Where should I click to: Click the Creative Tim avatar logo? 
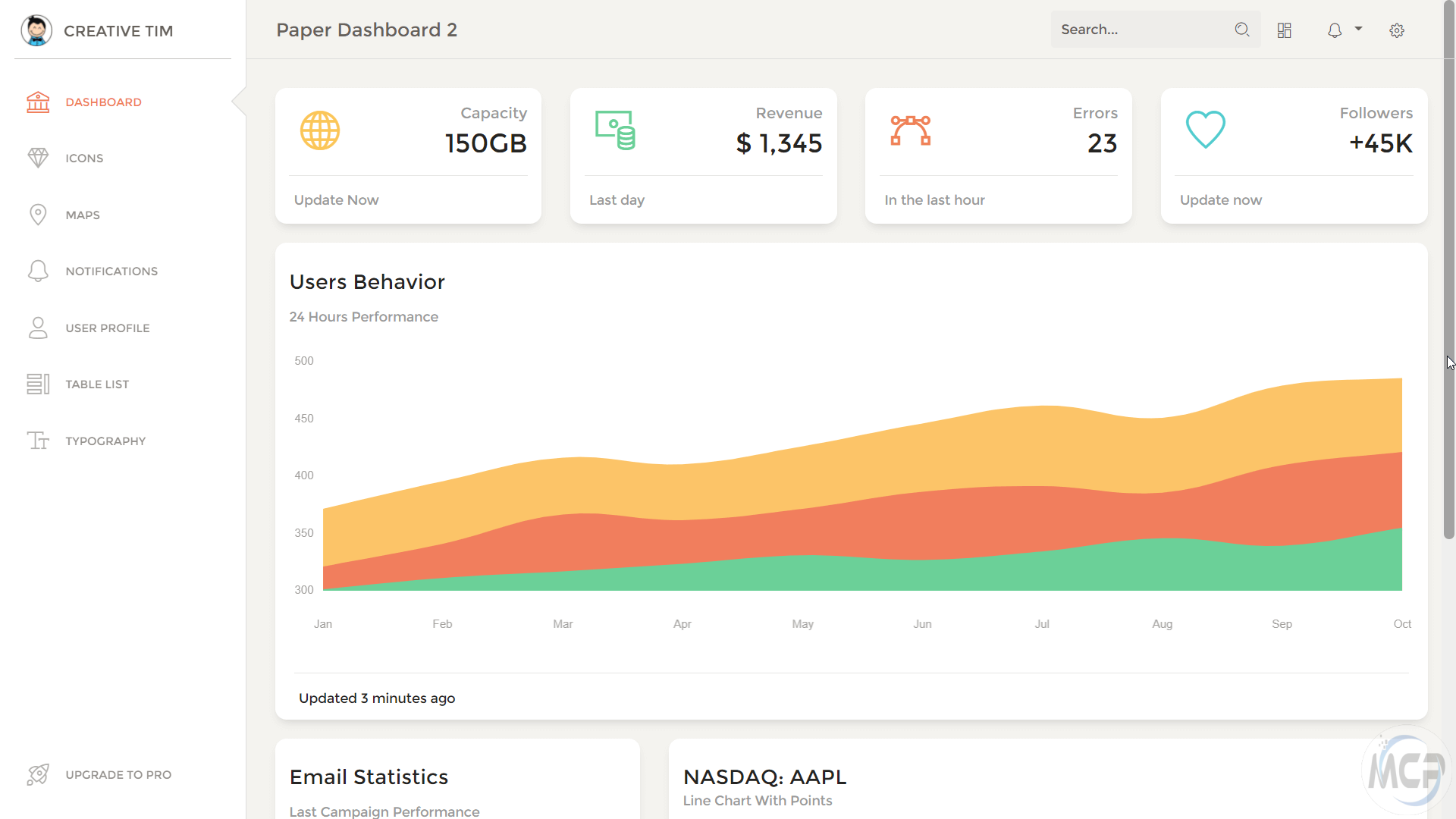pyautogui.click(x=36, y=30)
